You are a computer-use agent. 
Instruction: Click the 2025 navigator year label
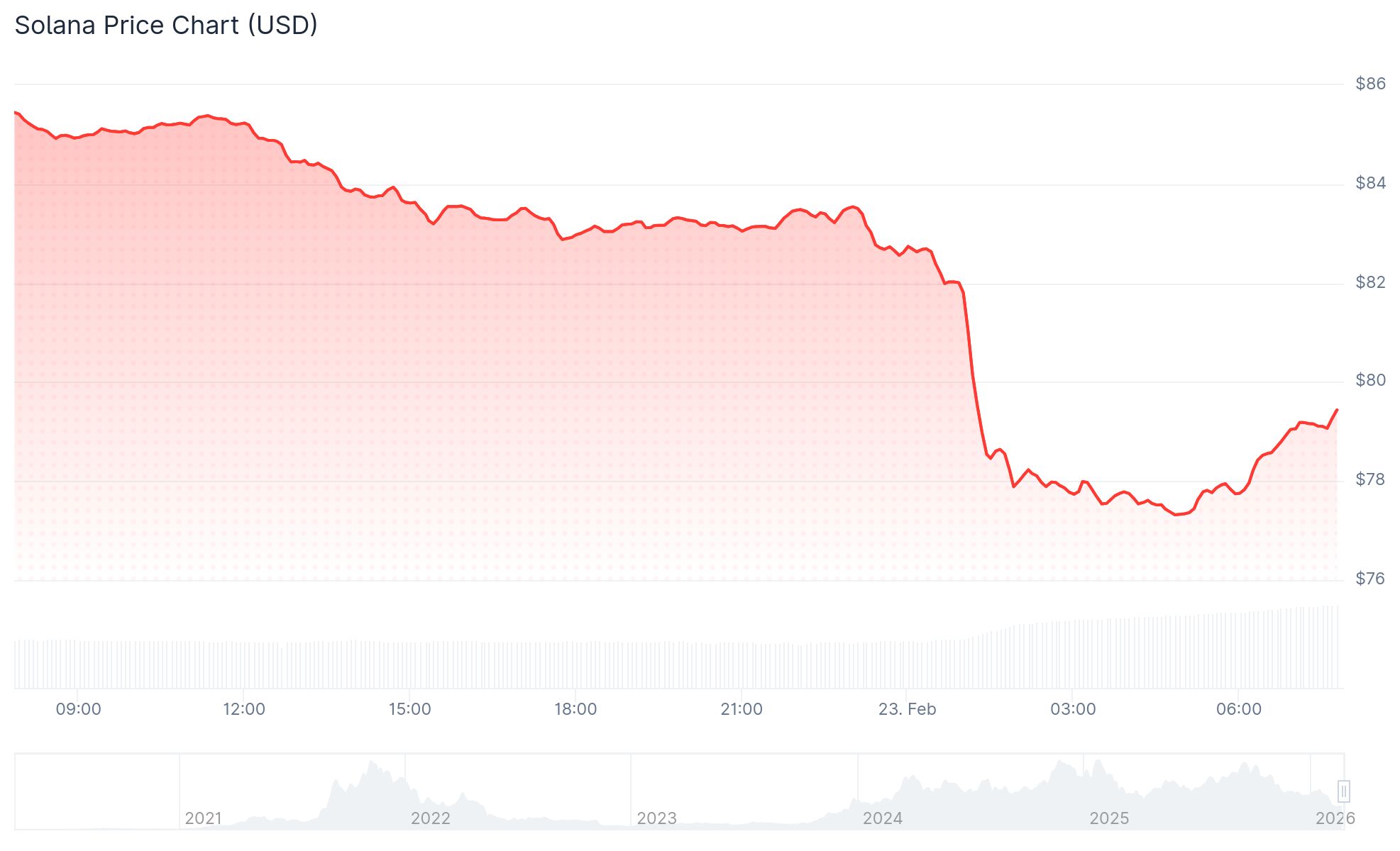[x=1109, y=818]
